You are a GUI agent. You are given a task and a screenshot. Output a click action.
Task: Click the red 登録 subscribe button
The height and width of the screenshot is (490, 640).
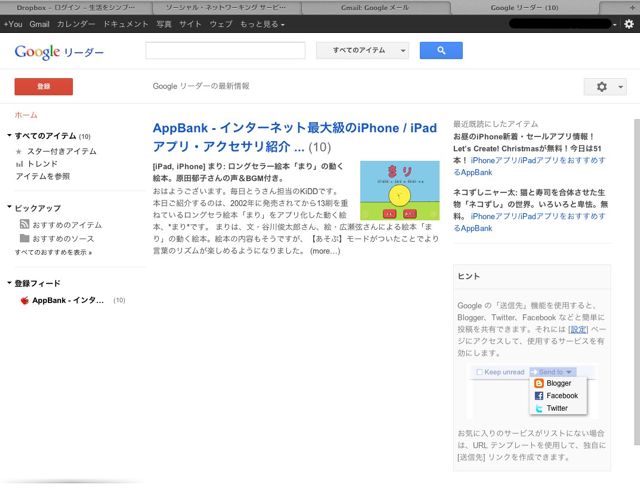click(44, 87)
